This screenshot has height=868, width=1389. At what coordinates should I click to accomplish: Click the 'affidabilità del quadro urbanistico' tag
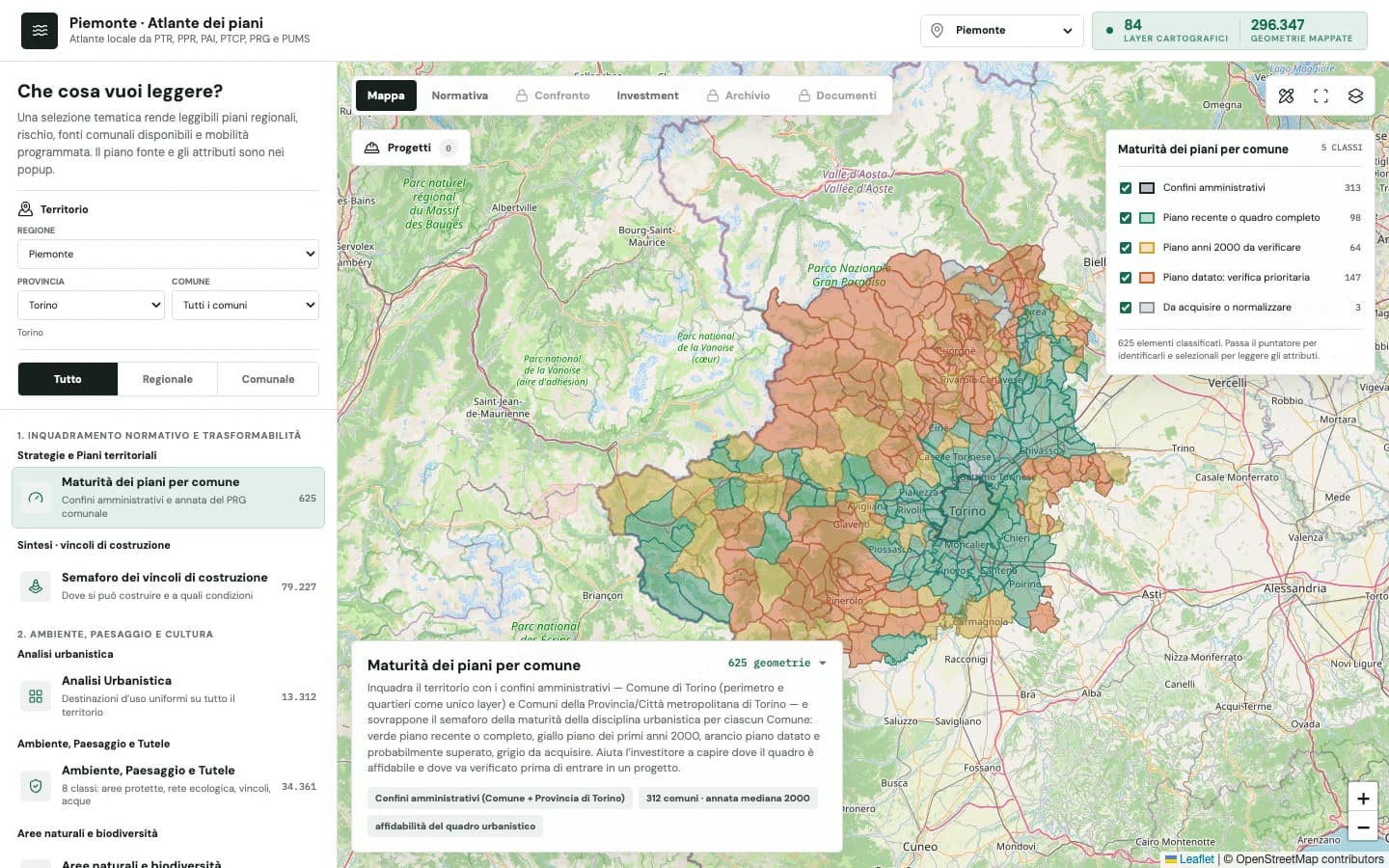point(455,827)
